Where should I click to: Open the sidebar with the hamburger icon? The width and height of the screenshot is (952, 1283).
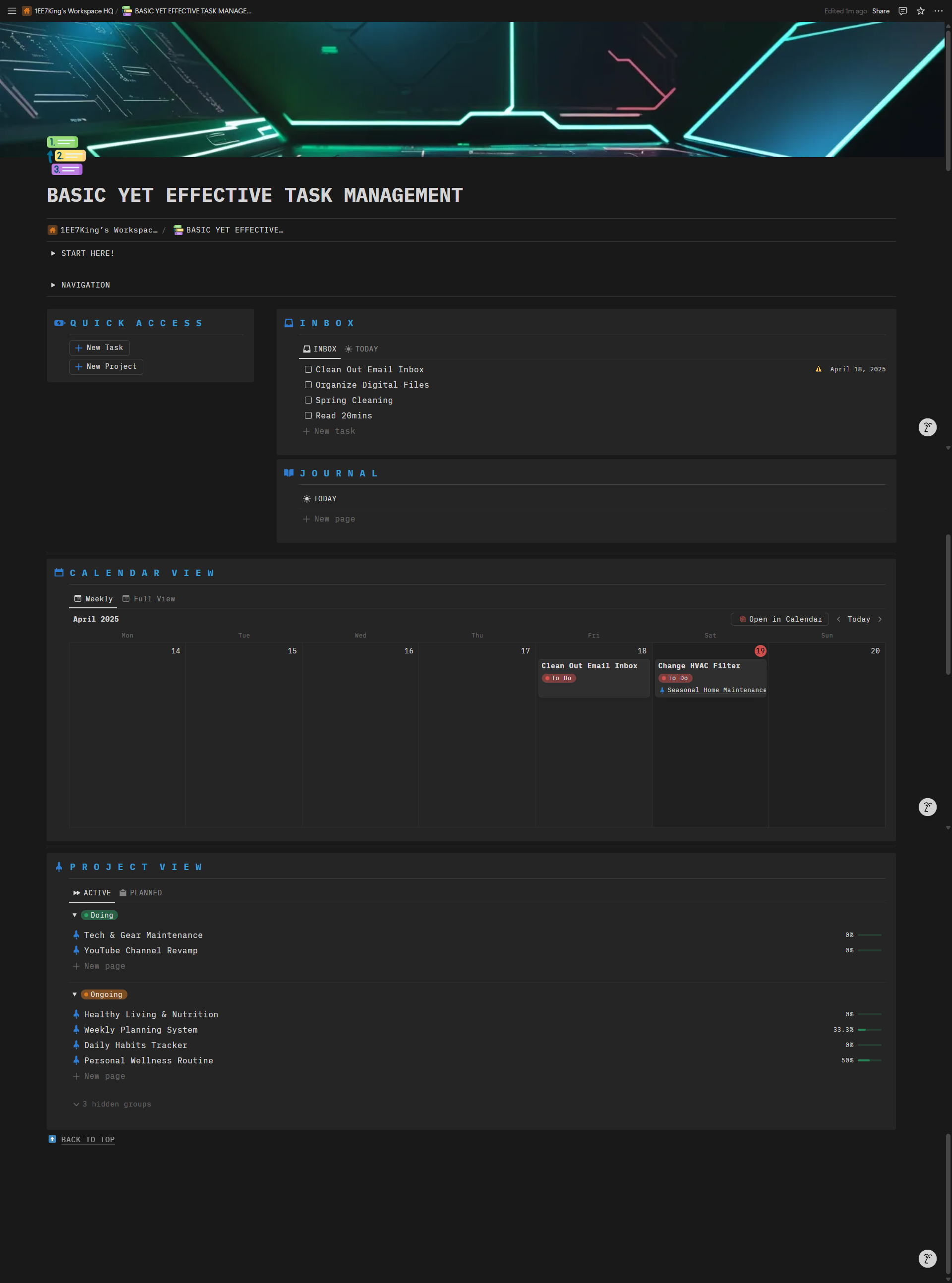point(11,11)
